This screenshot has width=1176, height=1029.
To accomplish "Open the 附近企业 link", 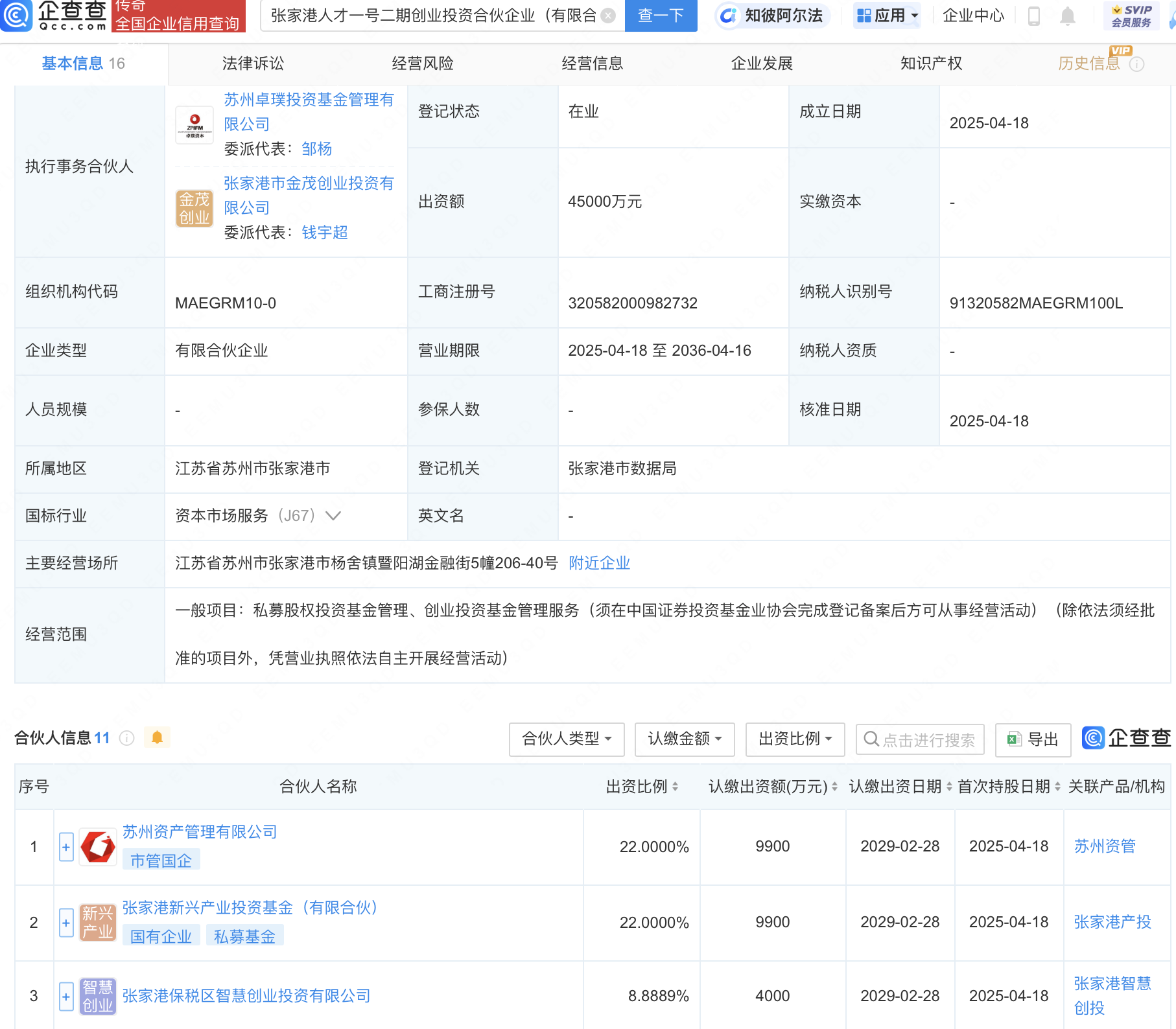I will [599, 563].
